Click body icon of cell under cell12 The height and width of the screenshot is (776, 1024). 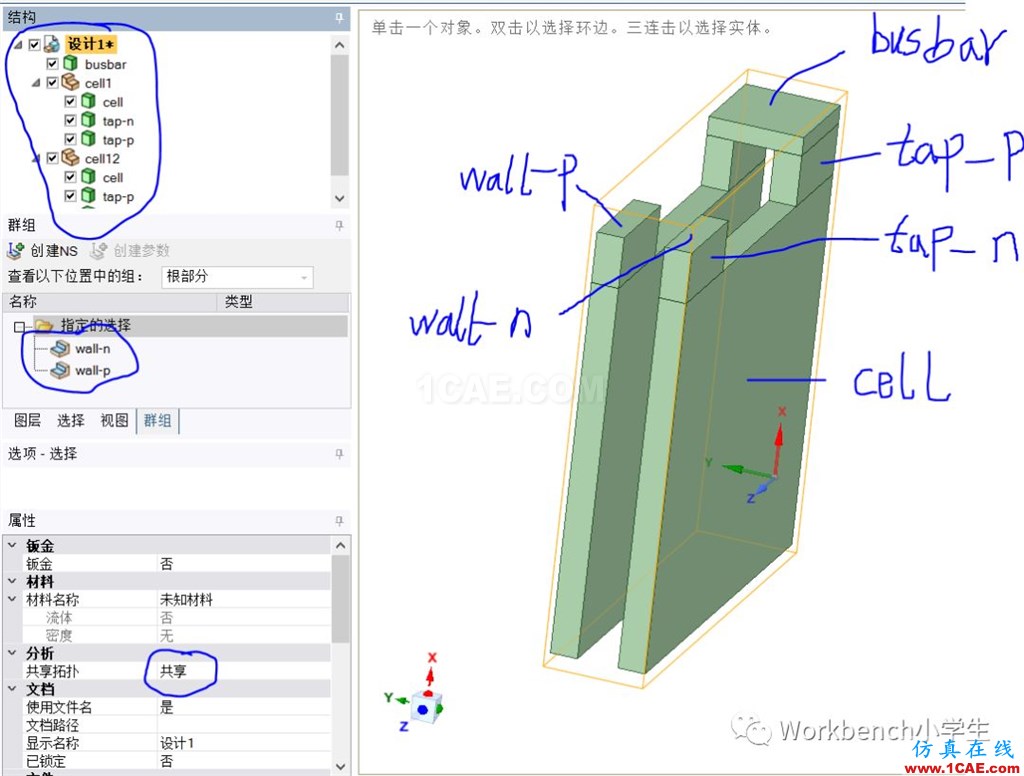point(88,177)
